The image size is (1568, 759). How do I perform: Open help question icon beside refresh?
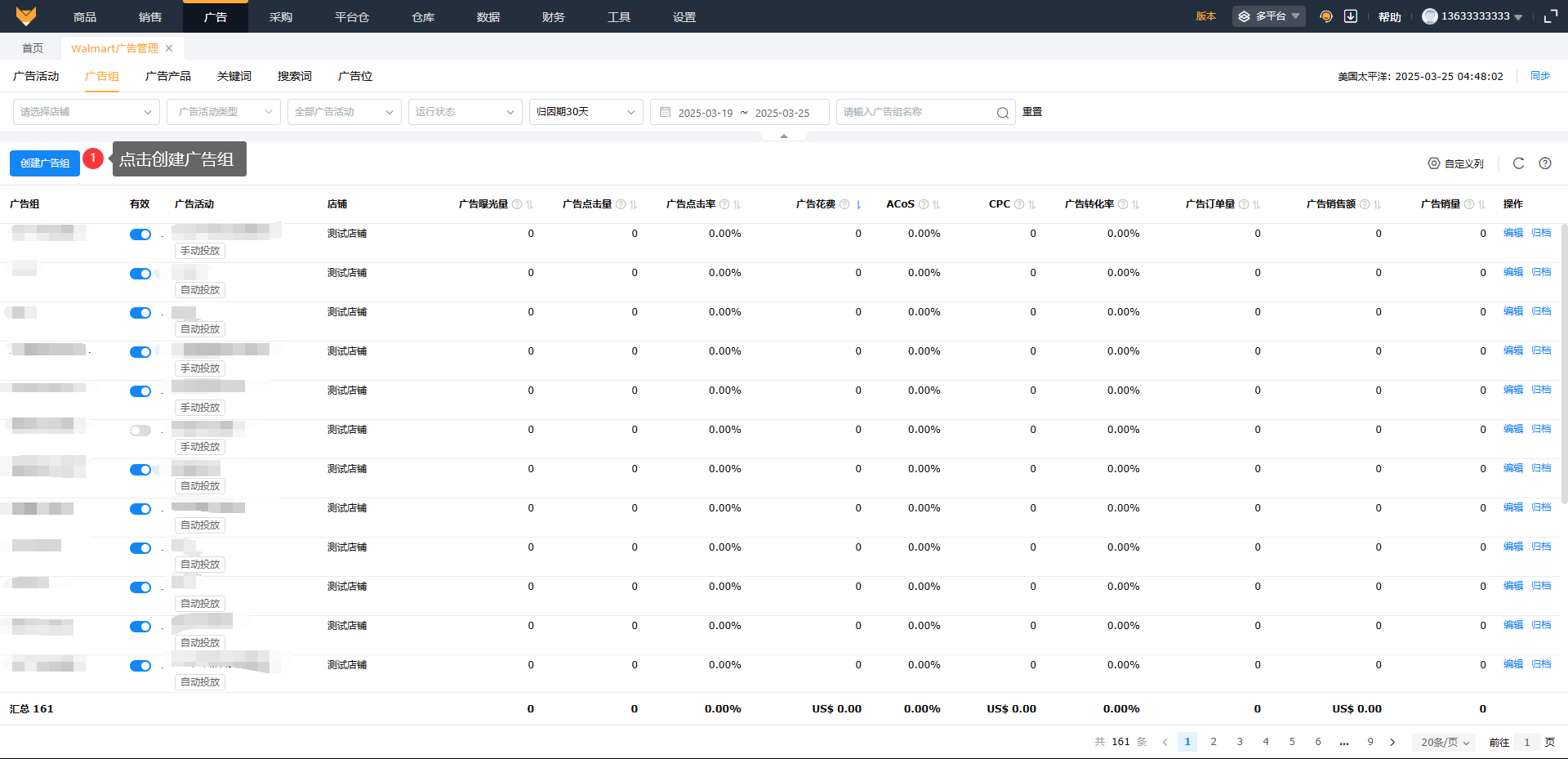pos(1545,163)
